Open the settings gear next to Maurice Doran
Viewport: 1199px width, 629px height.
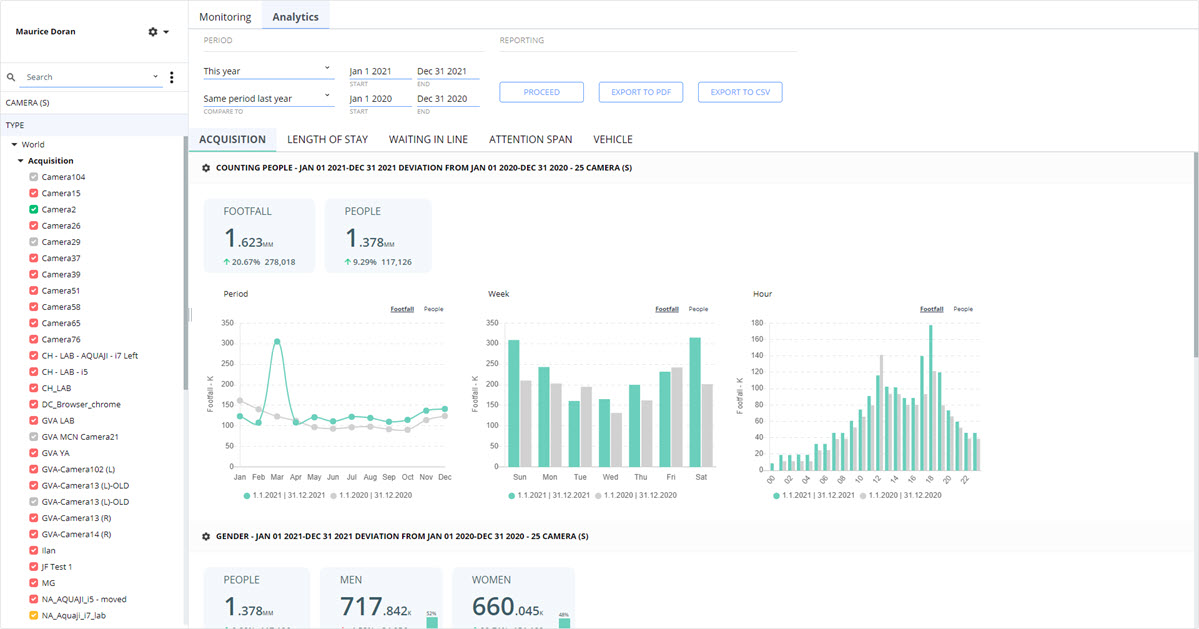(153, 32)
